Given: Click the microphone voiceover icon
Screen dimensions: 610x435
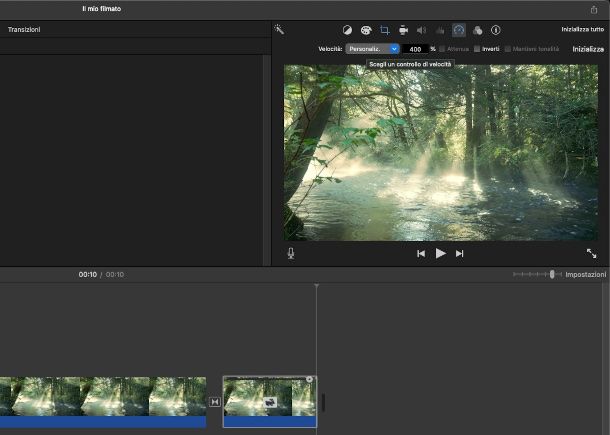Looking at the screenshot, I should click(291, 253).
